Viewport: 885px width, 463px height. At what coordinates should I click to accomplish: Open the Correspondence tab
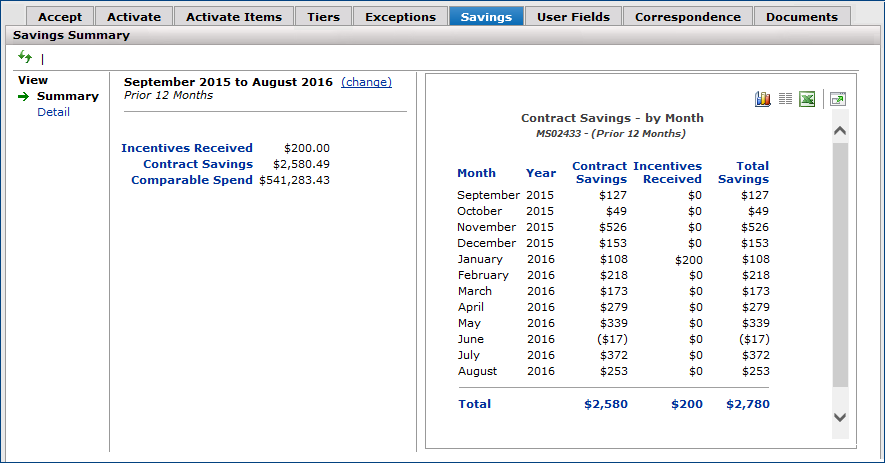(x=688, y=17)
